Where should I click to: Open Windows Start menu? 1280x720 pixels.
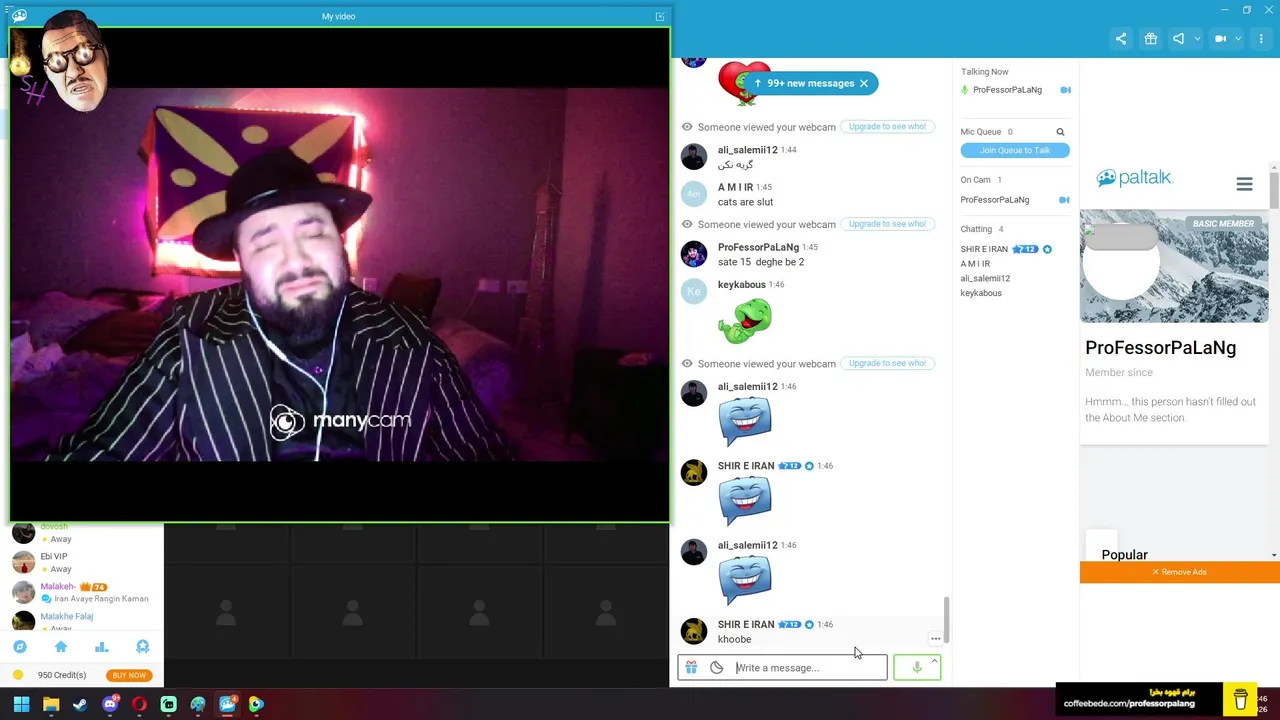click(21, 704)
